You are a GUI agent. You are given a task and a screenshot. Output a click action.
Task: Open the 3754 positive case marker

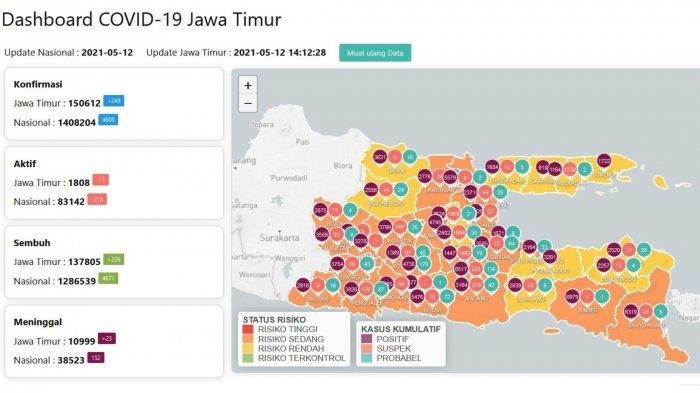pos(337,264)
